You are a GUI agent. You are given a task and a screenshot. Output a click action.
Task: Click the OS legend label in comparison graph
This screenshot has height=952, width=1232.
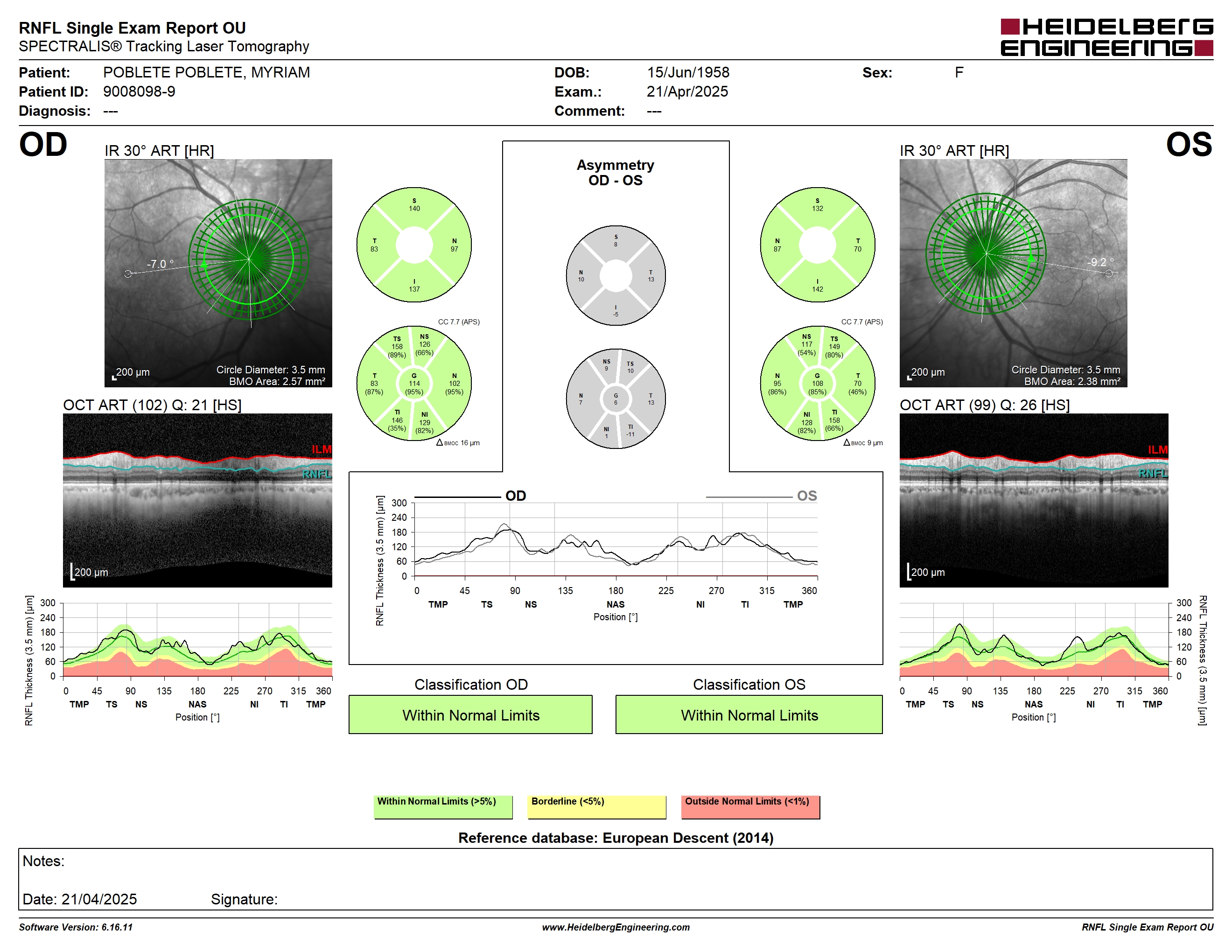807,496
